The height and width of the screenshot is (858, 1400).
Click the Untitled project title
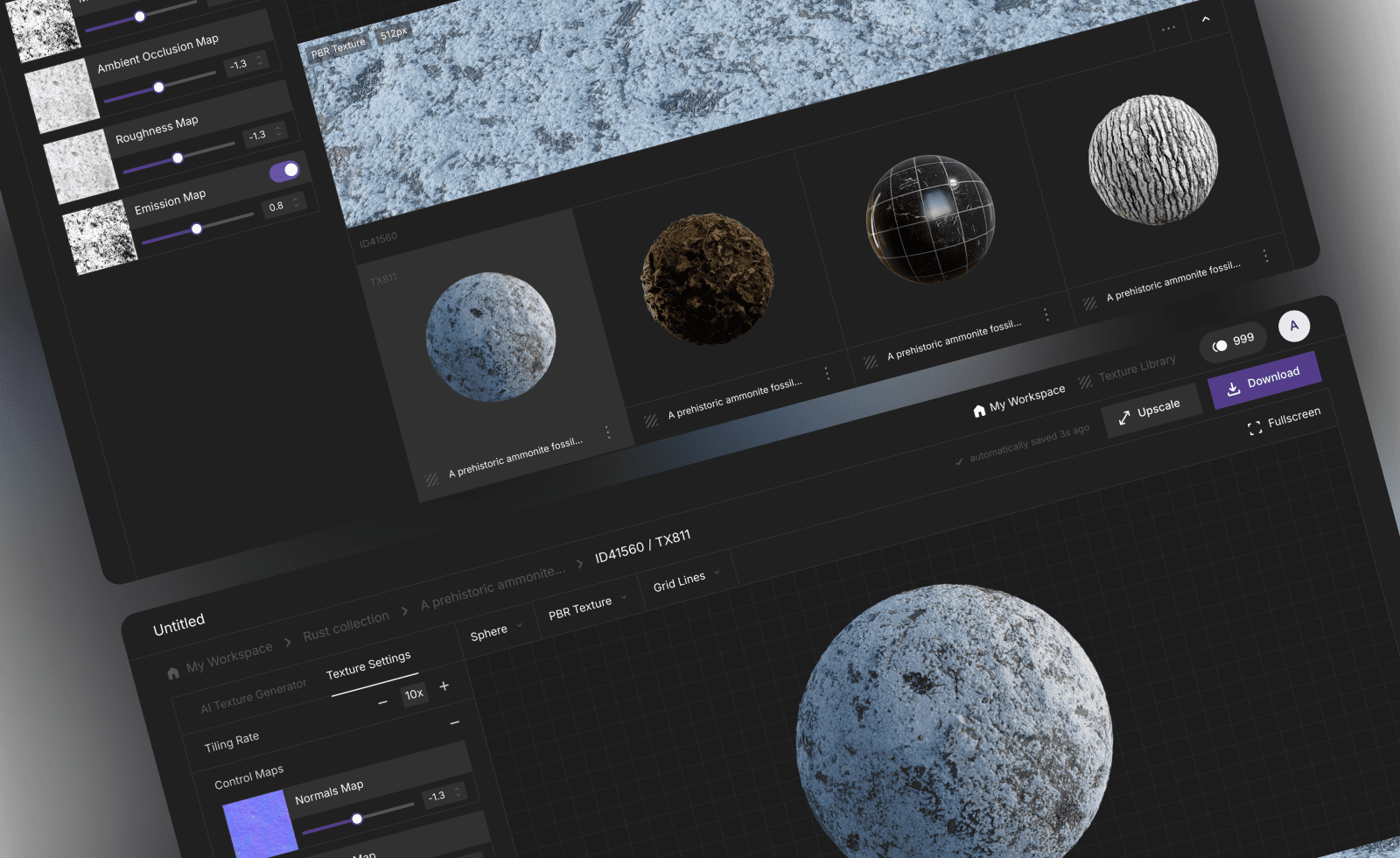click(x=178, y=624)
